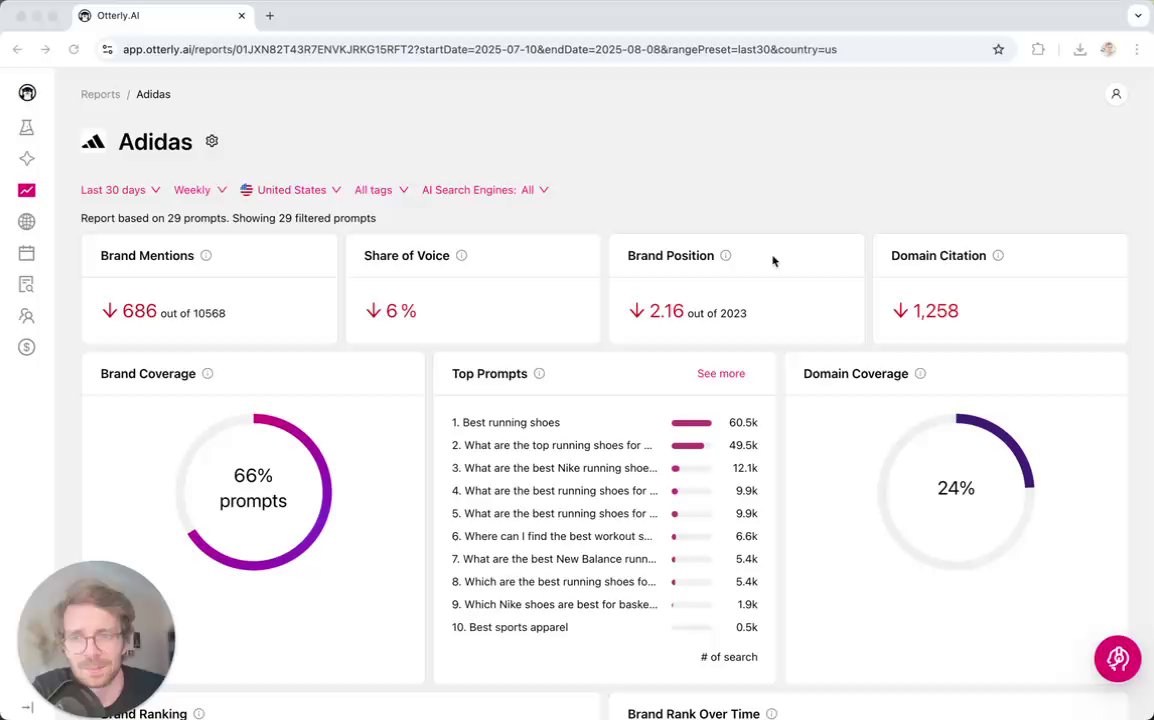Open the AI Search Engines filter

click(x=485, y=190)
